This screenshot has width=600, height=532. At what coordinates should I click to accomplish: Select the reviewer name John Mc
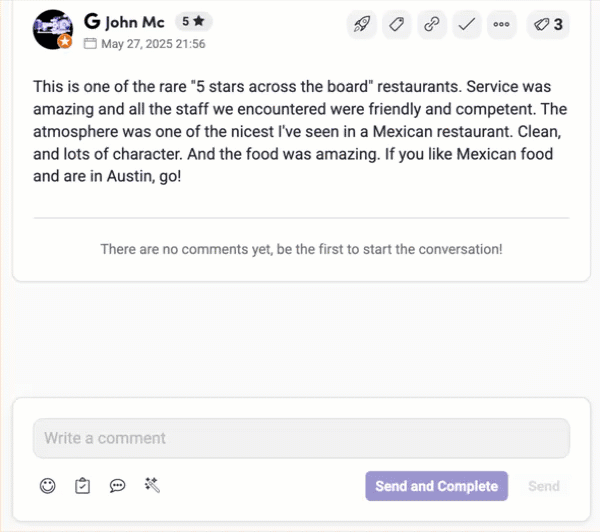tap(135, 22)
